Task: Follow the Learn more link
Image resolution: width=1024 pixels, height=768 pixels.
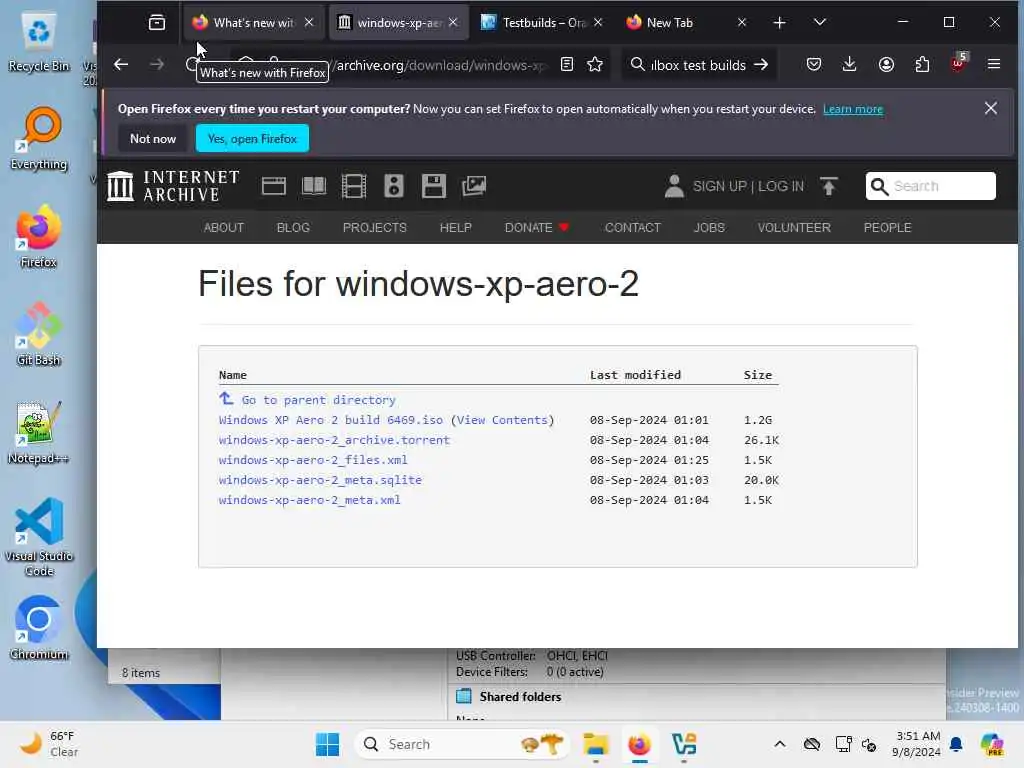Action: 853,109
